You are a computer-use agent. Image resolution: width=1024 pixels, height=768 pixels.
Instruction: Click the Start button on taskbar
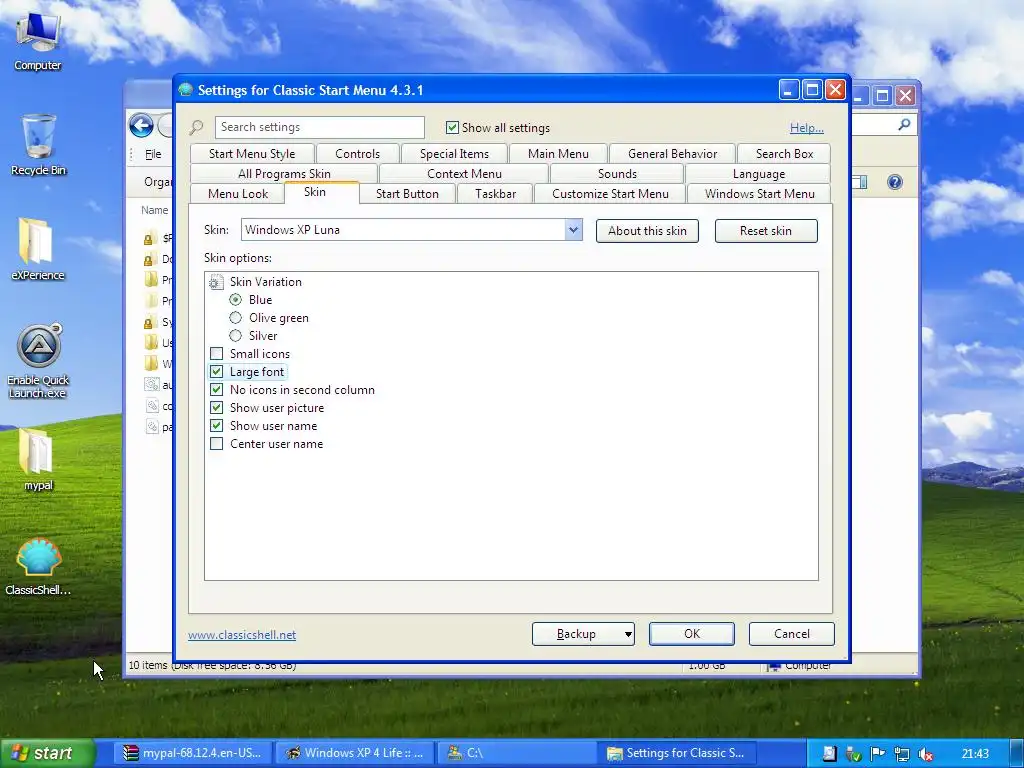click(47, 753)
